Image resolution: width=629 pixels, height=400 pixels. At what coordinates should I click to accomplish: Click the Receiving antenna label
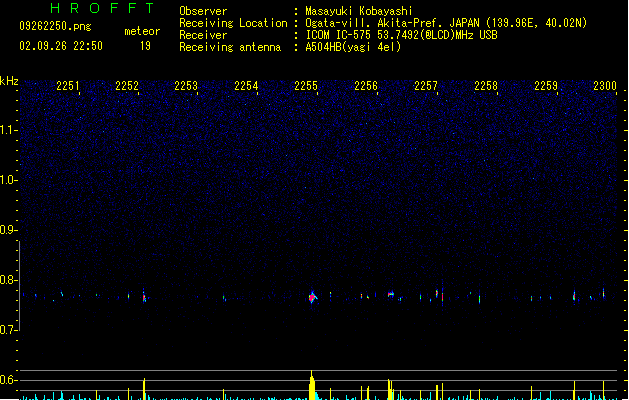pos(230,47)
